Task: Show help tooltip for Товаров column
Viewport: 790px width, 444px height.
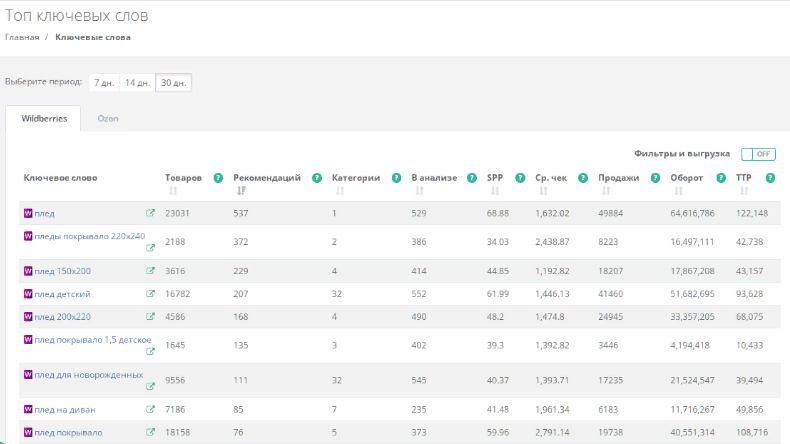Action: 216,178
